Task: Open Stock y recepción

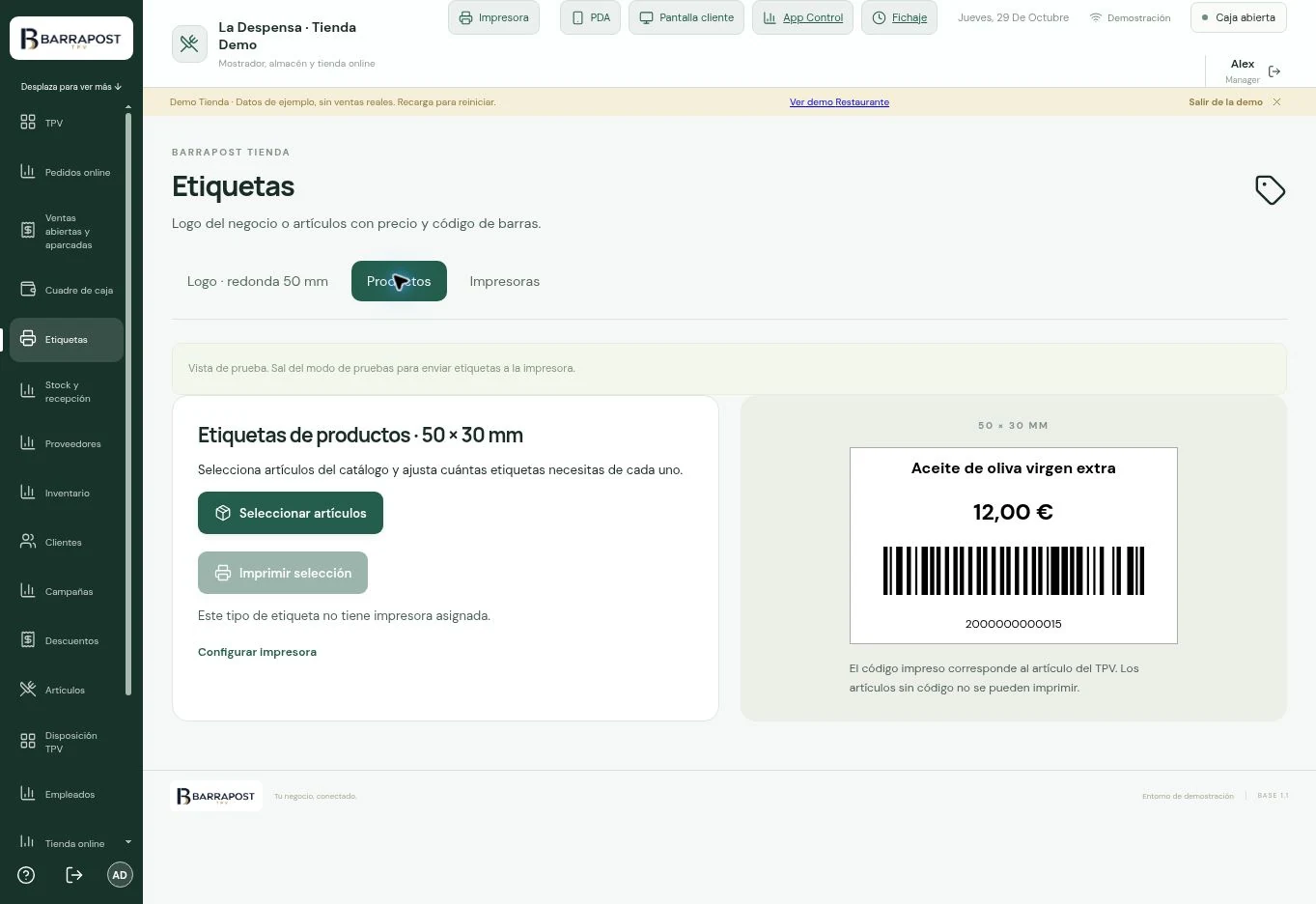Action: 66,391
